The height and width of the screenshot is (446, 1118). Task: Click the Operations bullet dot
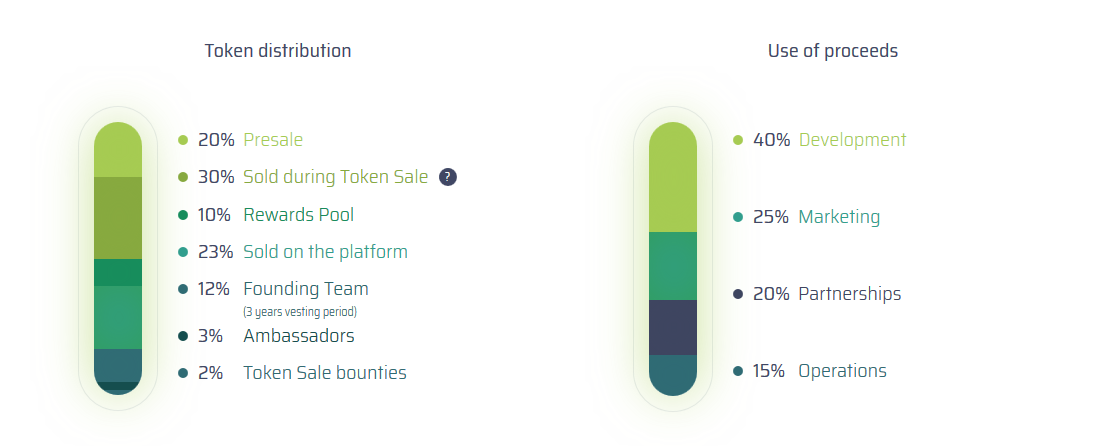click(738, 371)
